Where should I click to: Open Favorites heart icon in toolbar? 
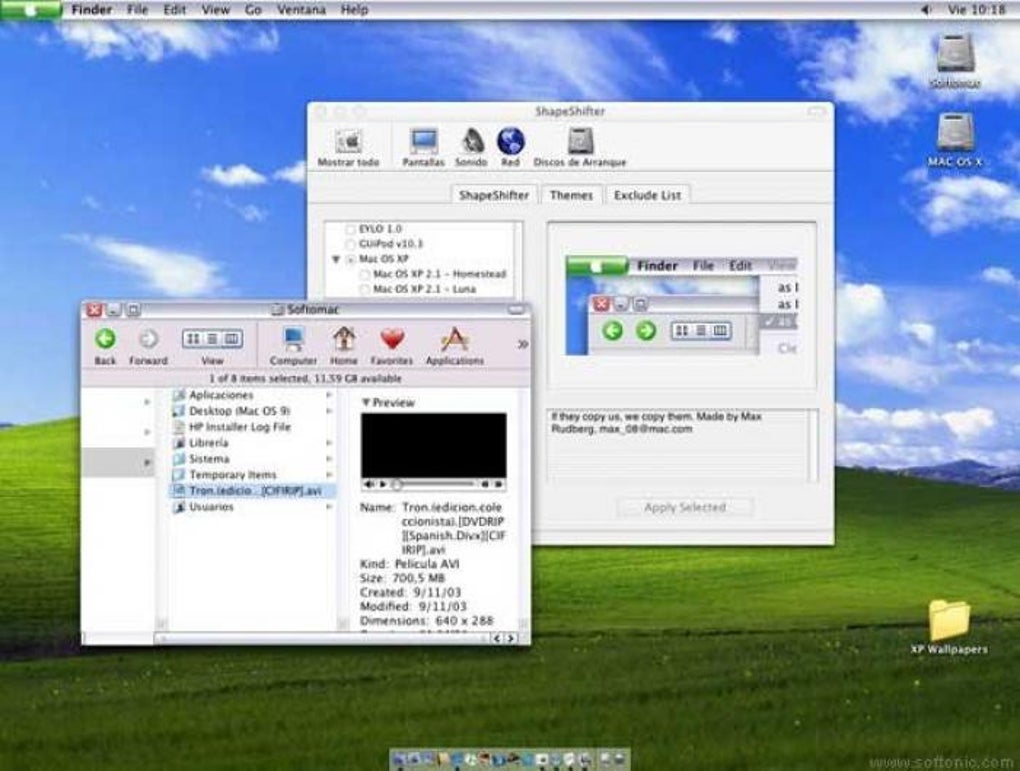(x=392, y=340)
